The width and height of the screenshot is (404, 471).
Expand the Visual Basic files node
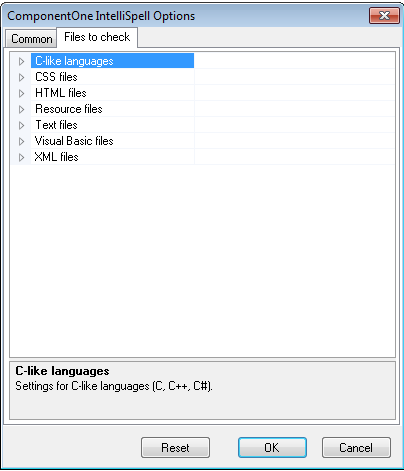point(21,141)
